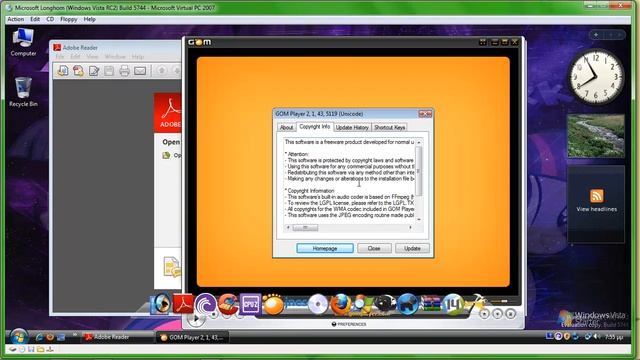
Task: Click GOM Player full screen icon in title bar
Action: pyautogui.click(x=483, y=42)
